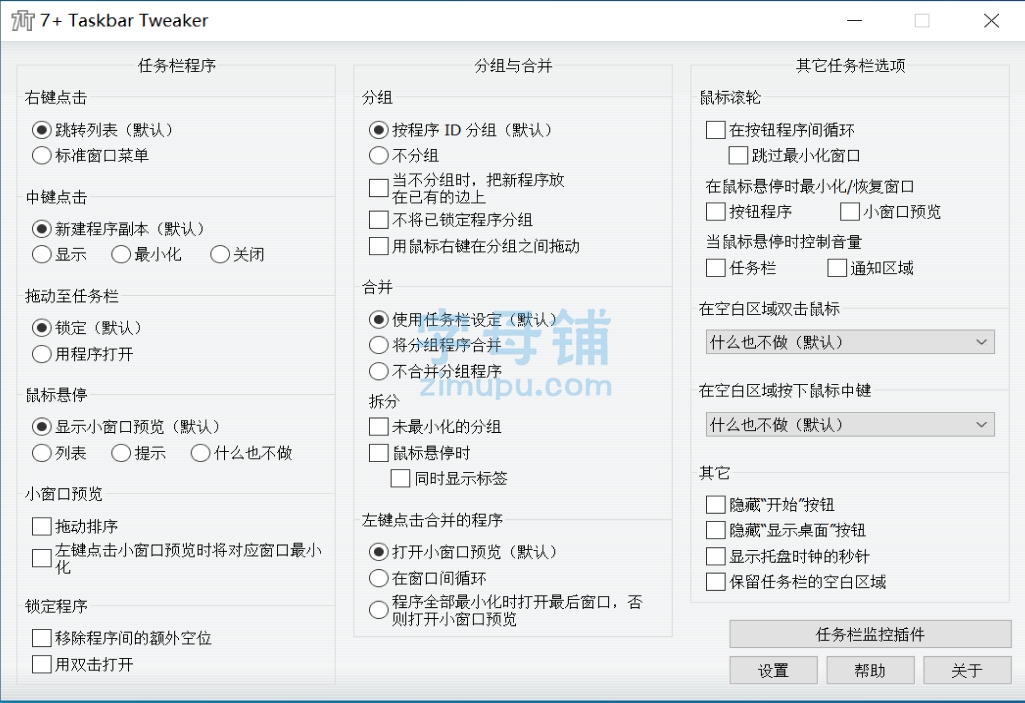Select 按程序 ID 分组（默认）

pyautogui.click(x=378, y=130)
